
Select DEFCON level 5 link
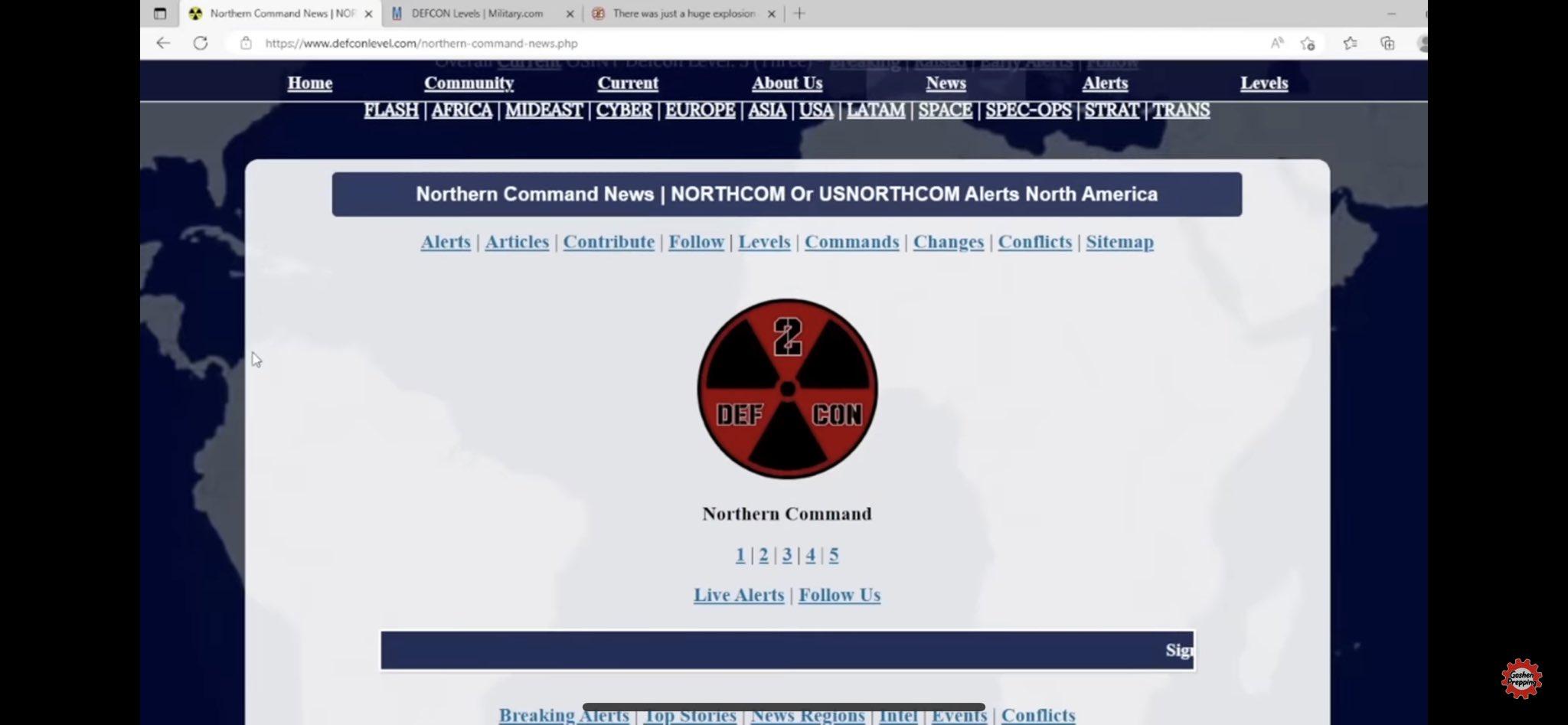click(834, 555)
